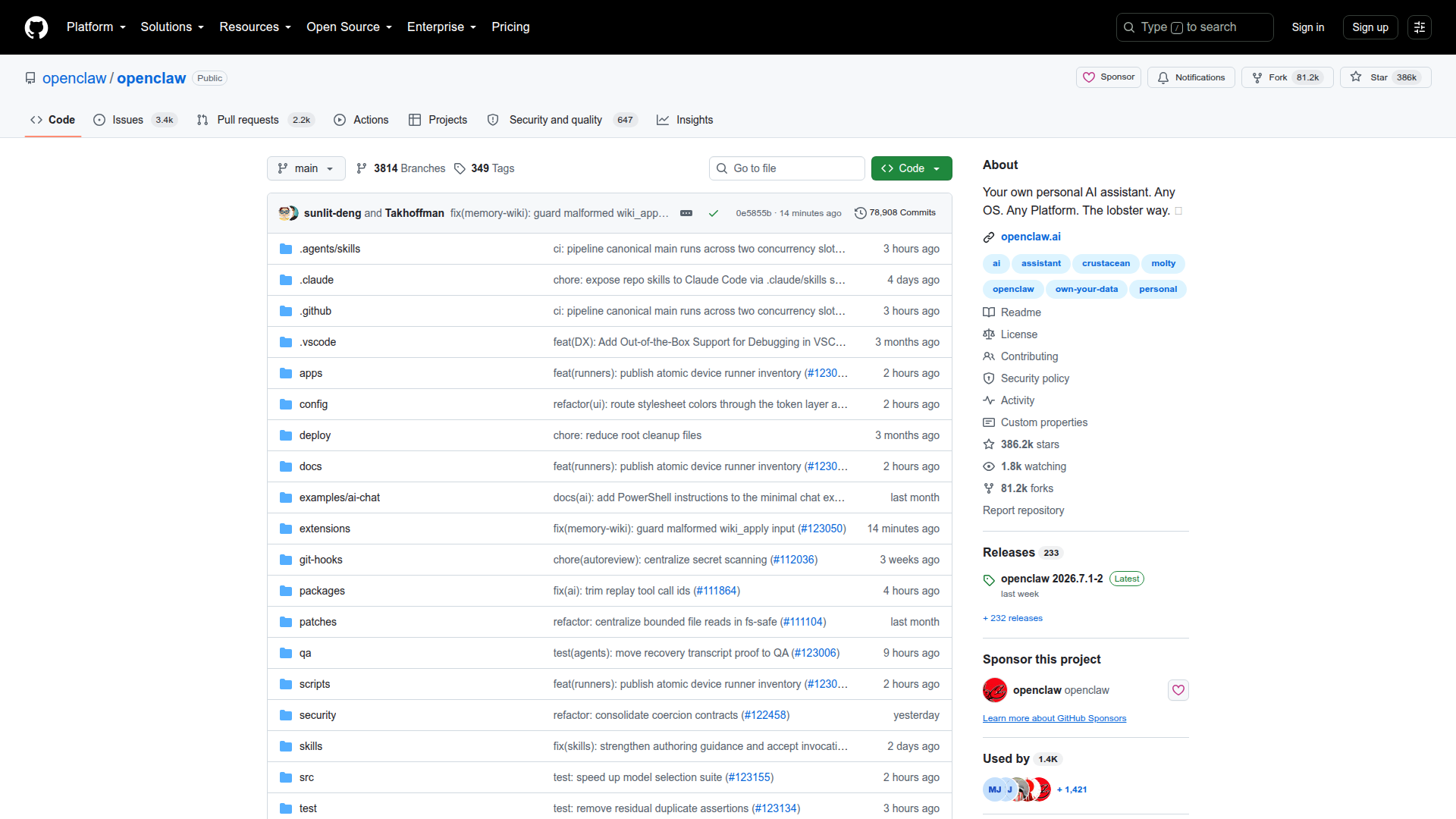Screen dimensions: 1456x819
Task: View the Security policy
Action: [x=1034, y=378]
